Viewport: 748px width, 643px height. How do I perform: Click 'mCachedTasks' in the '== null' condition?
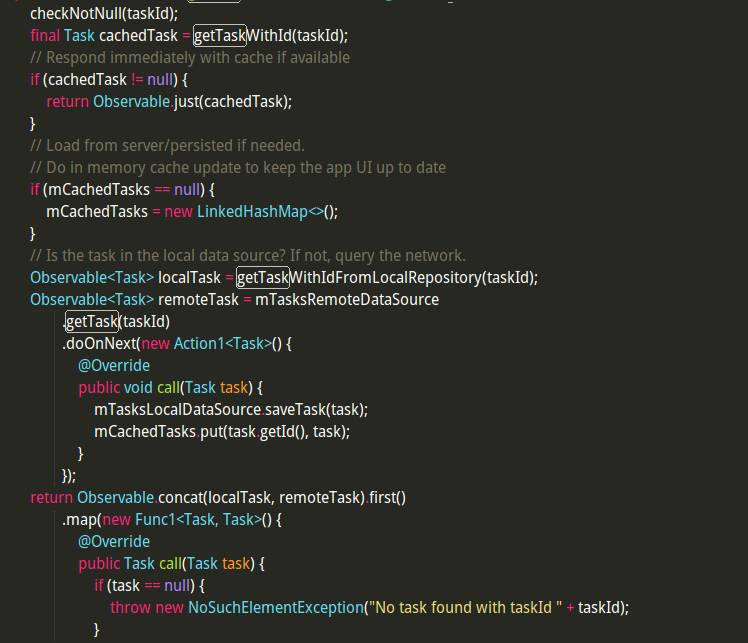[x=99, y=189]
